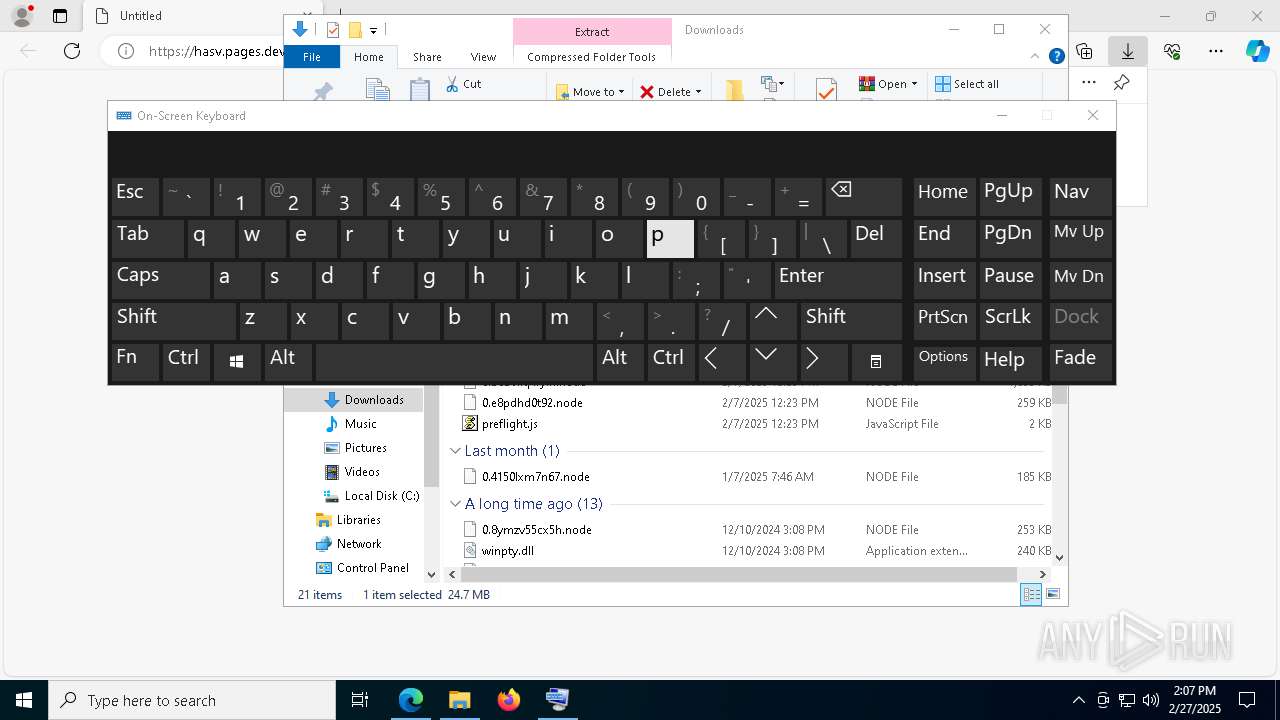Switch to the Share ribbon tab

click(427, 57)
